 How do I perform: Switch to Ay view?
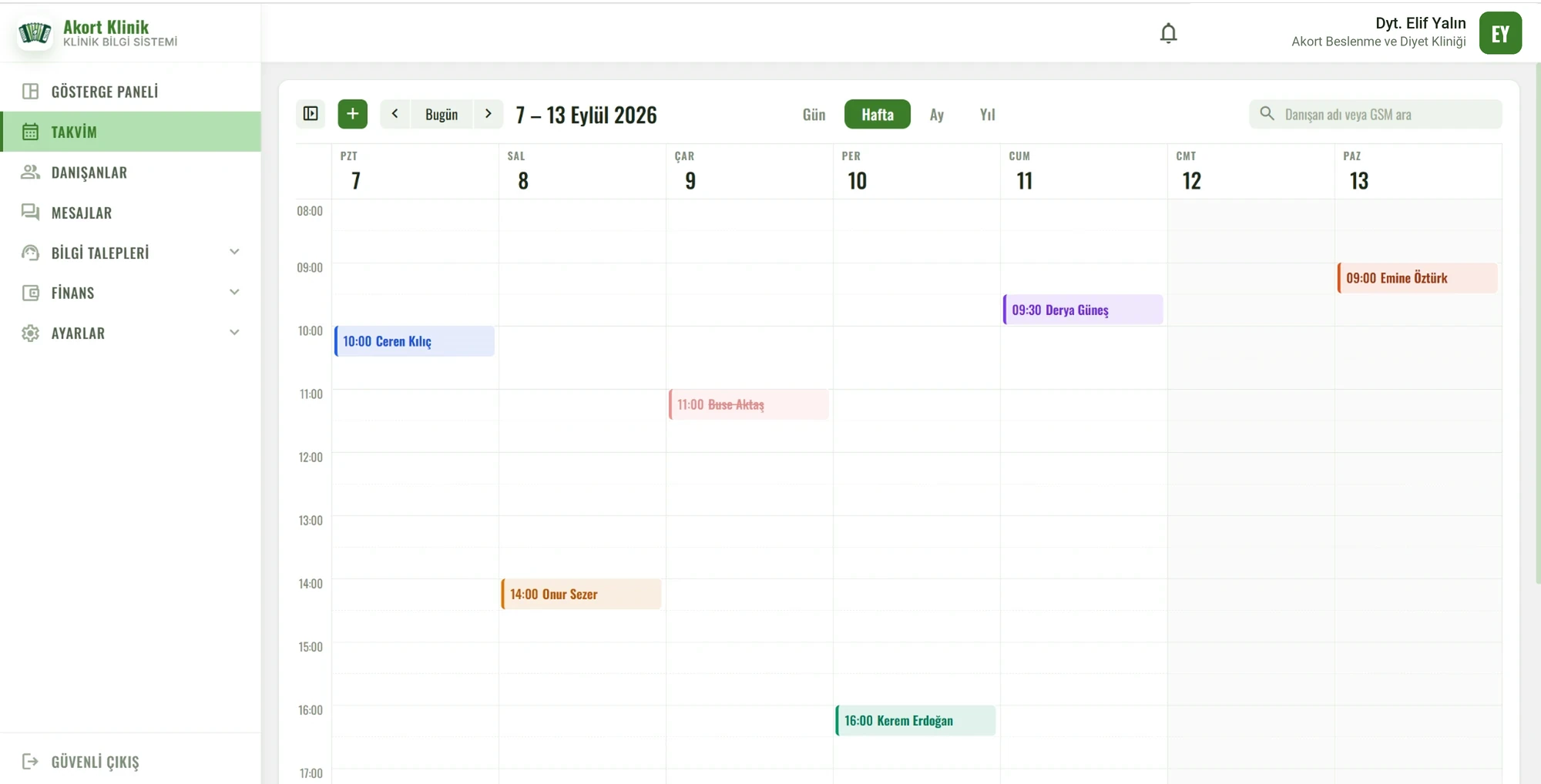936,115
